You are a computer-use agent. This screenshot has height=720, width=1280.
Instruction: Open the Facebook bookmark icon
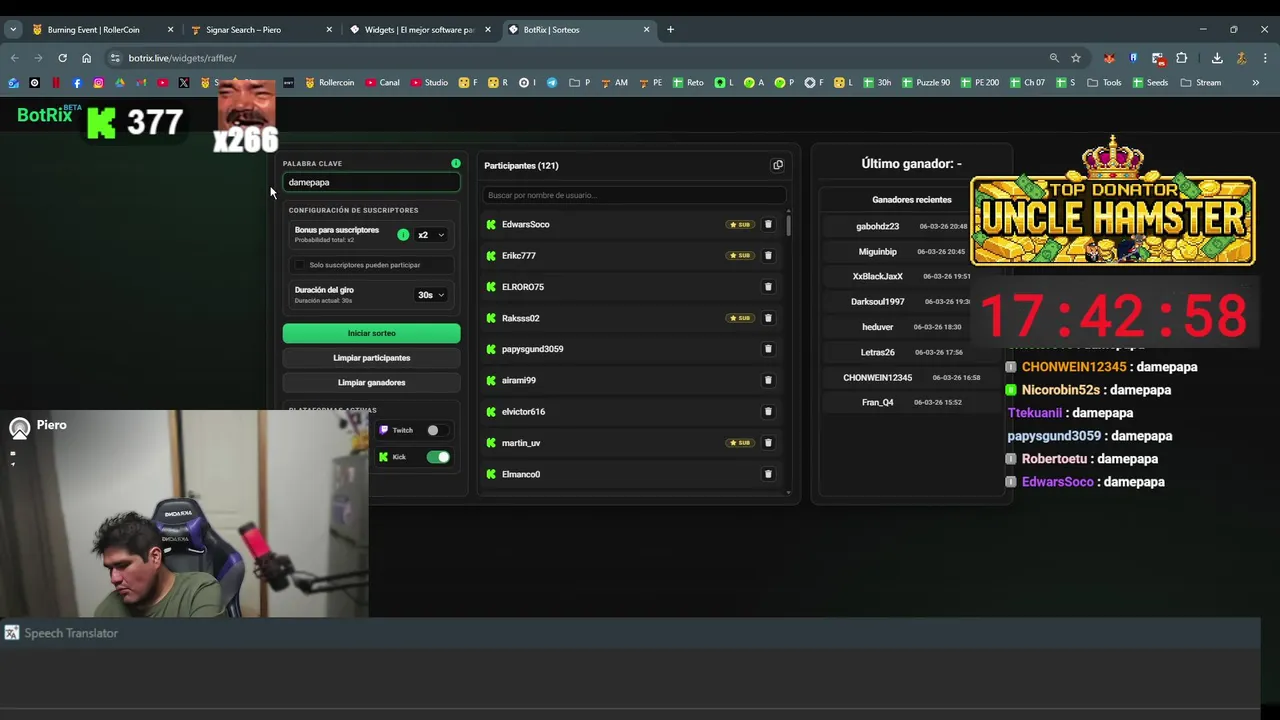pyautogui.click(x=77, y=82)
